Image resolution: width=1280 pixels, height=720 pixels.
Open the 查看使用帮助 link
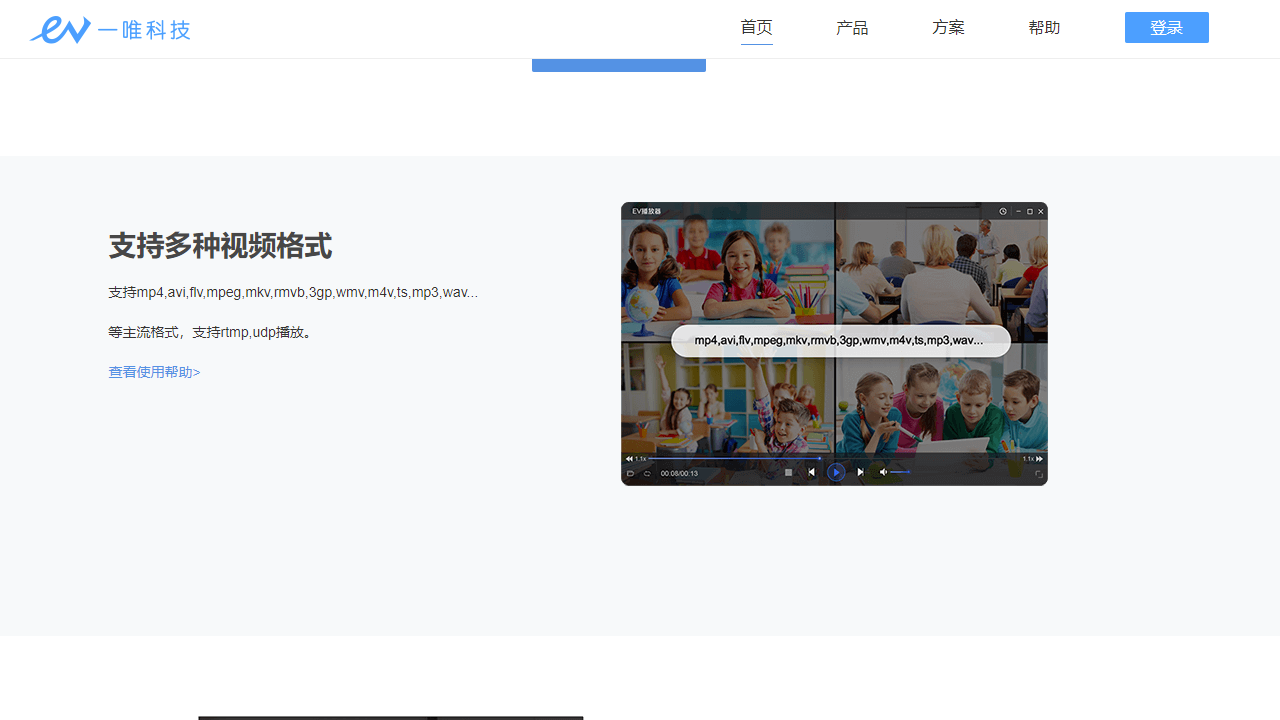click(x=154, y=371)
